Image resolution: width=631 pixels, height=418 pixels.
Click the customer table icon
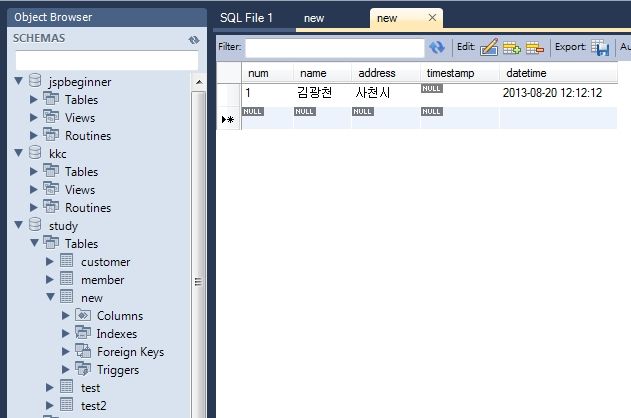[66, 261]
